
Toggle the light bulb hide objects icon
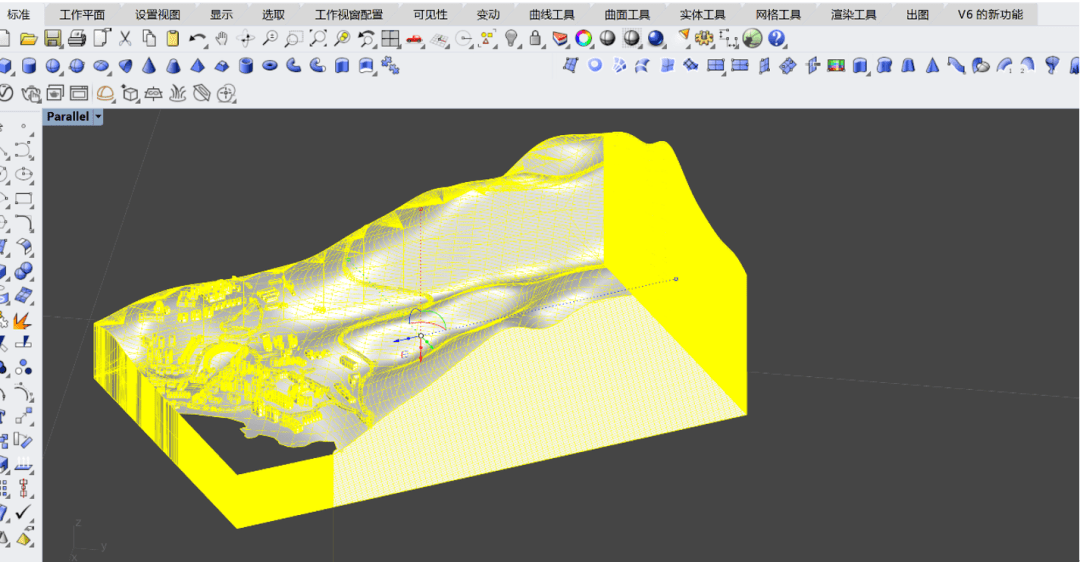click(x=512, y=39)
